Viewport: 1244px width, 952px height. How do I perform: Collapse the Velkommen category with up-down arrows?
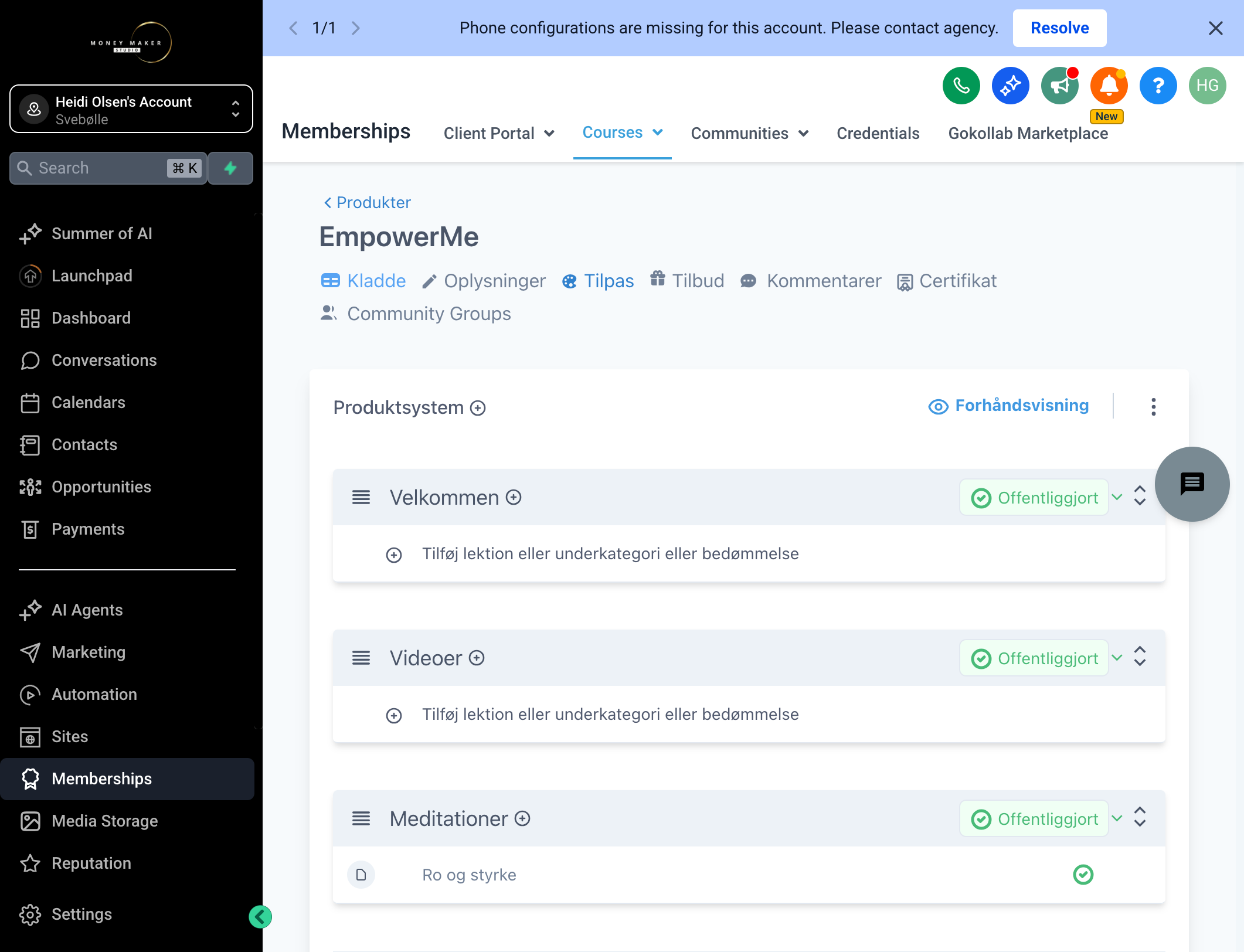pyautogui.click(x=1140, y=496)
